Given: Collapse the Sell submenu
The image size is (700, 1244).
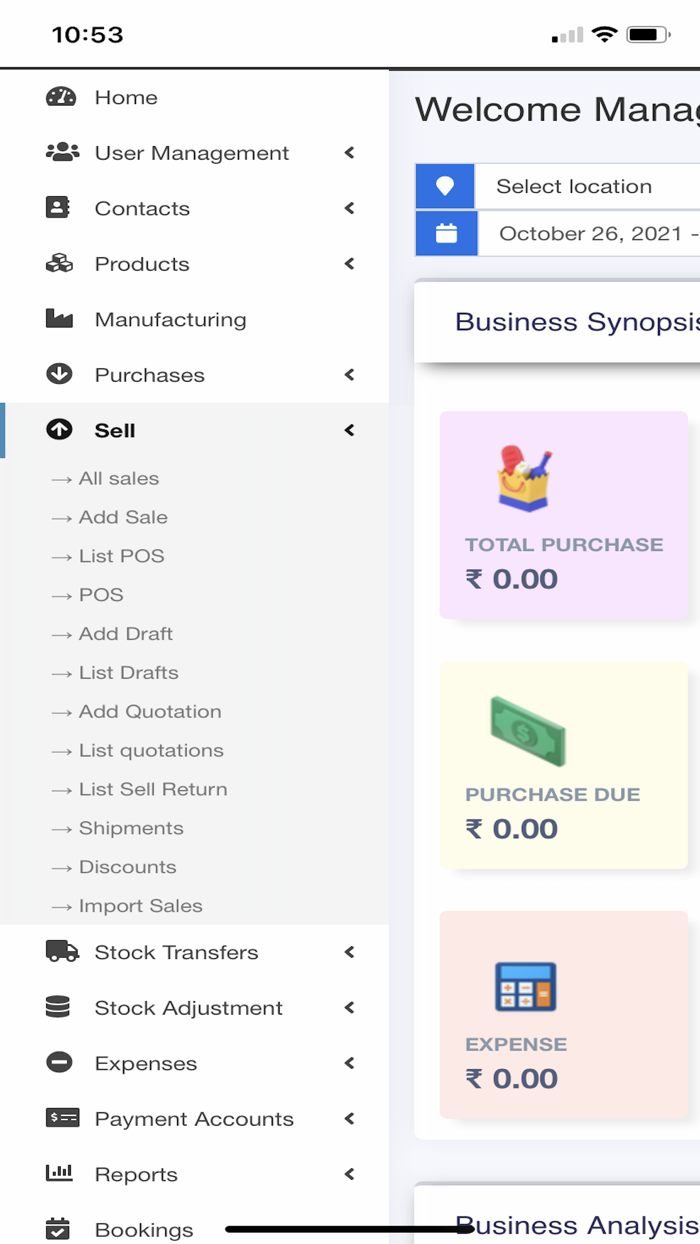Looking at the screenshot, I should 349,429.
